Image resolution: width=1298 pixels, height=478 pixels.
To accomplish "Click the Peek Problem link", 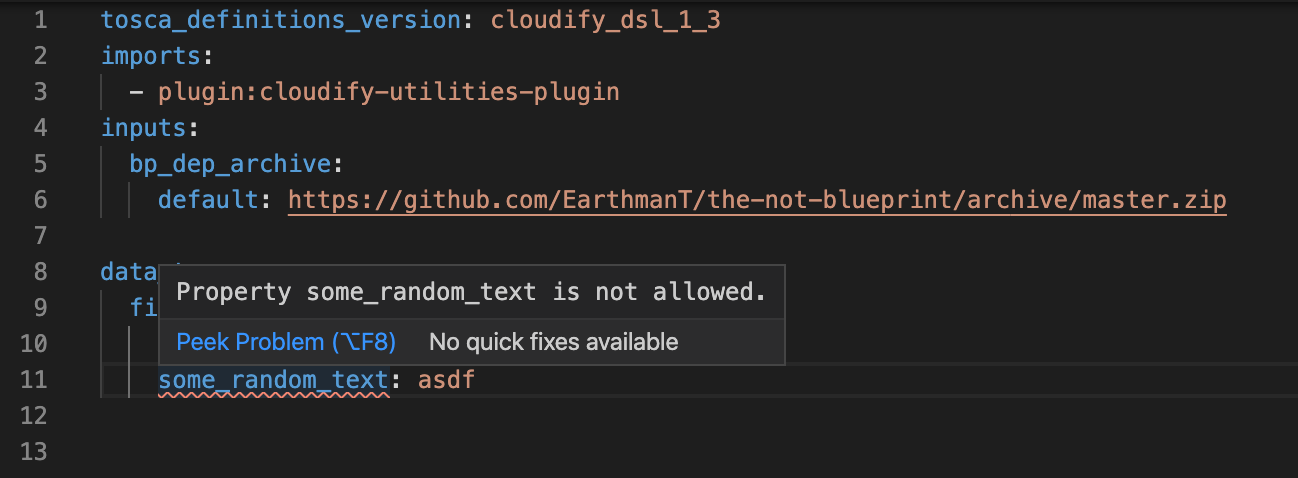I will 286,342.
